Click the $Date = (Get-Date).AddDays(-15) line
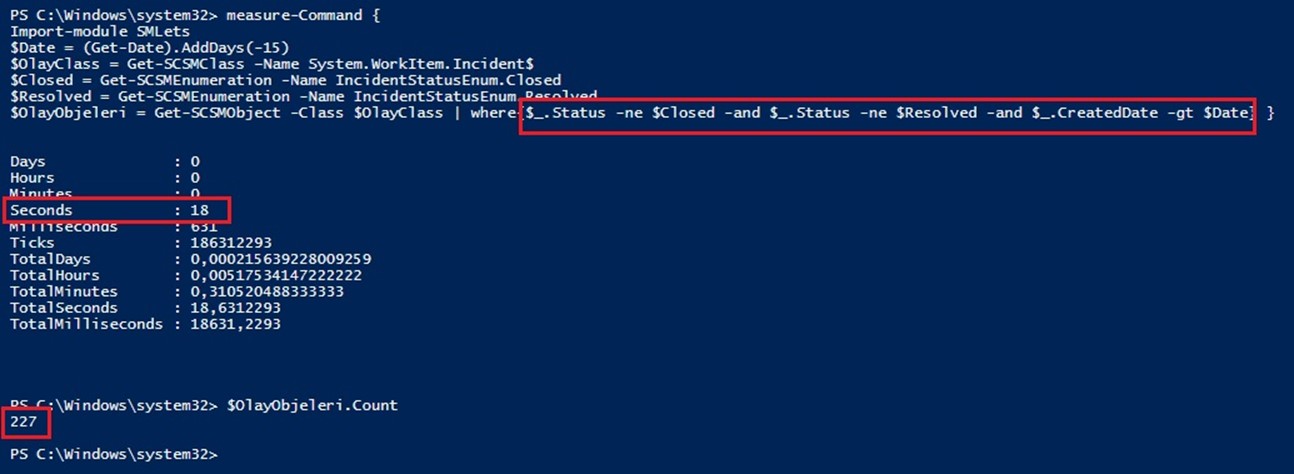Screen dimensions: 1294x474 click(133, 47)
